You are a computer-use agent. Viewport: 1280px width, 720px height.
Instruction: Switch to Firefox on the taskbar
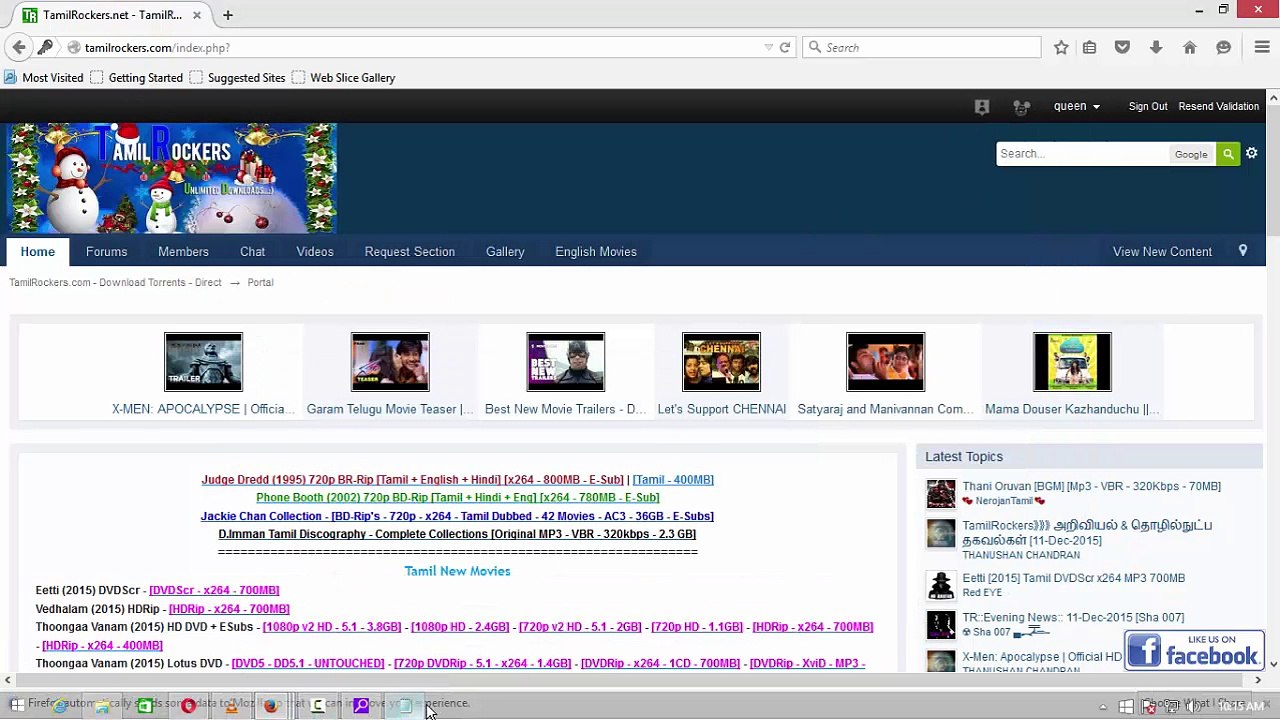coord(271,705)
